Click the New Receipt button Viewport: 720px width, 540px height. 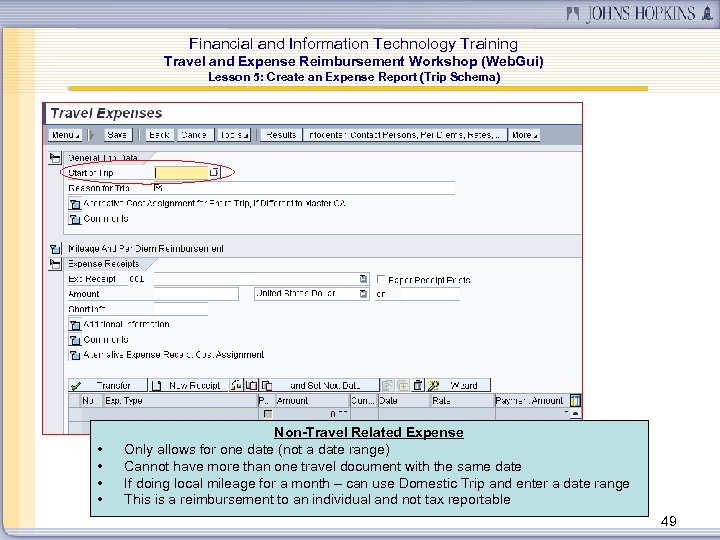tap(188, 385)
